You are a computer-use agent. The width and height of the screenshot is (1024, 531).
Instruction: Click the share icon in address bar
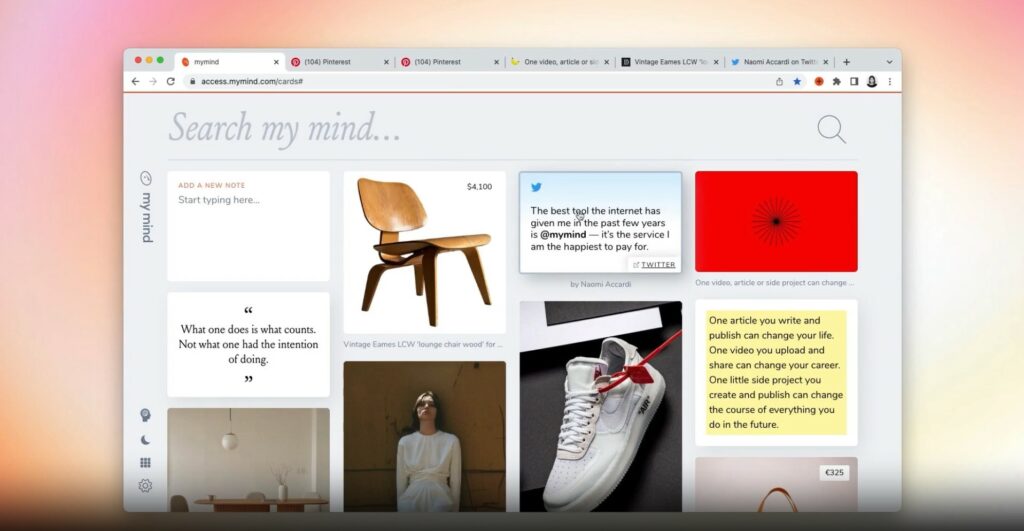pyautogui.click(x=779, y=82)
